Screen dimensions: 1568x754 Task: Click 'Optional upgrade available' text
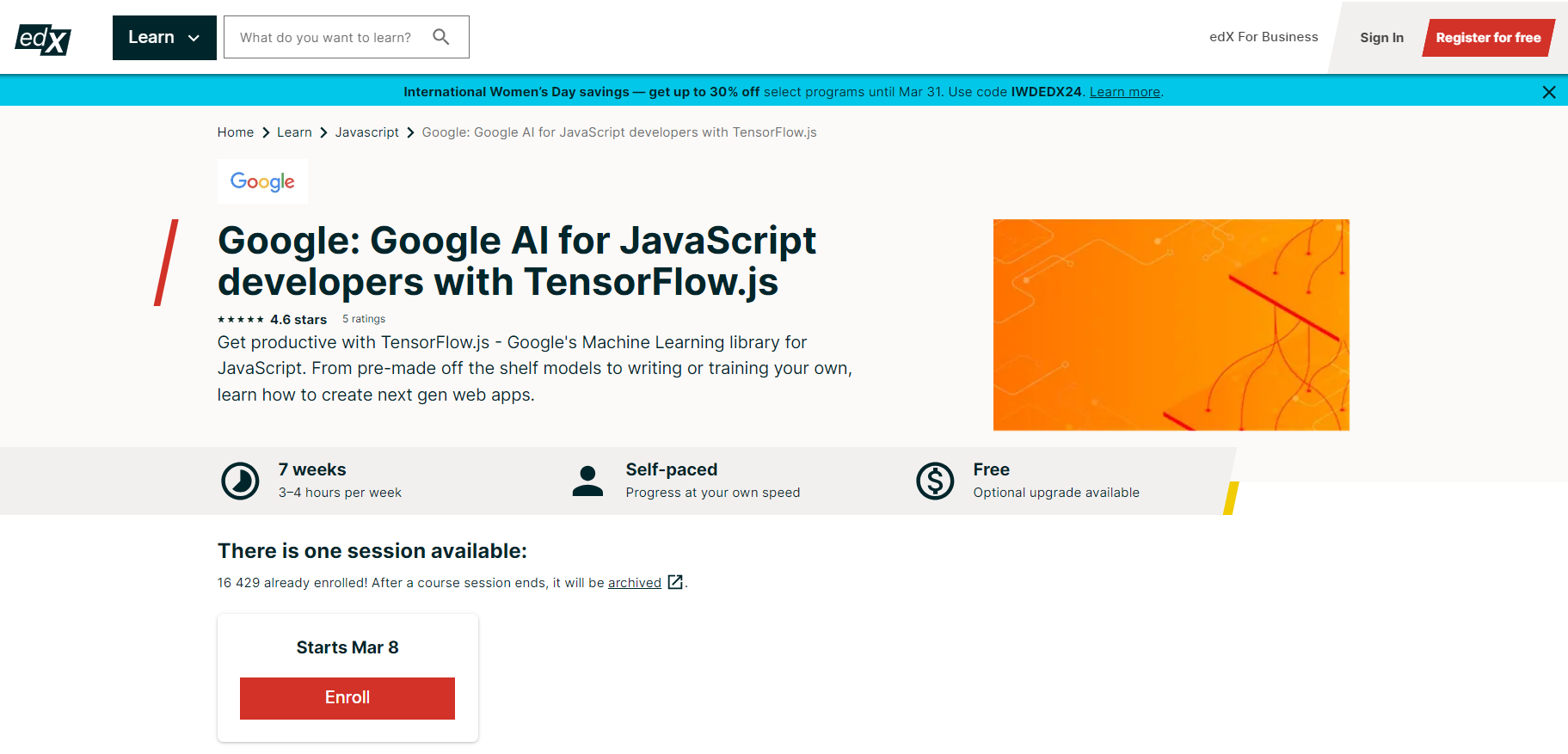coord(1056,493)
